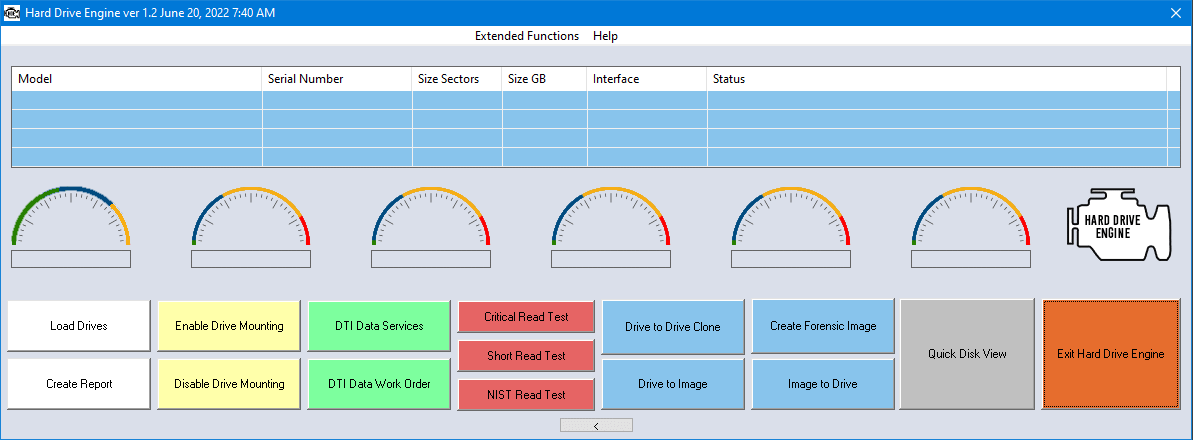Viewport: 1193px width, 440px height.
Task: Open the Extended Functions menu
Action: [527, 36]
